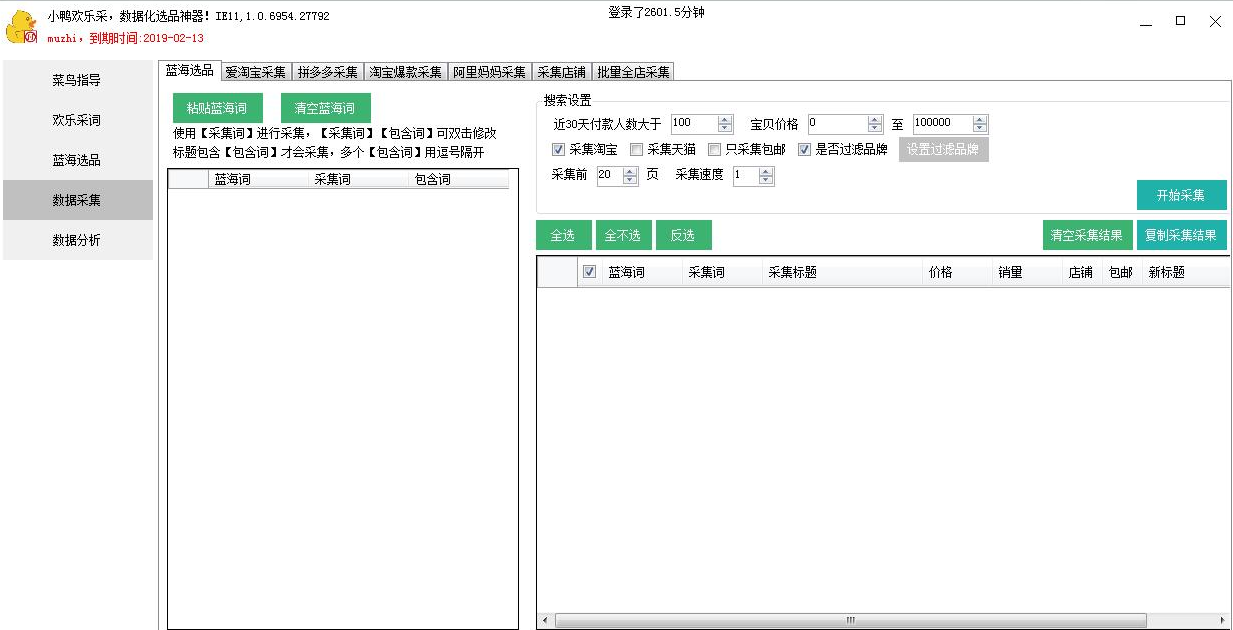Click the yellow duck app logo

pos(21,27)
